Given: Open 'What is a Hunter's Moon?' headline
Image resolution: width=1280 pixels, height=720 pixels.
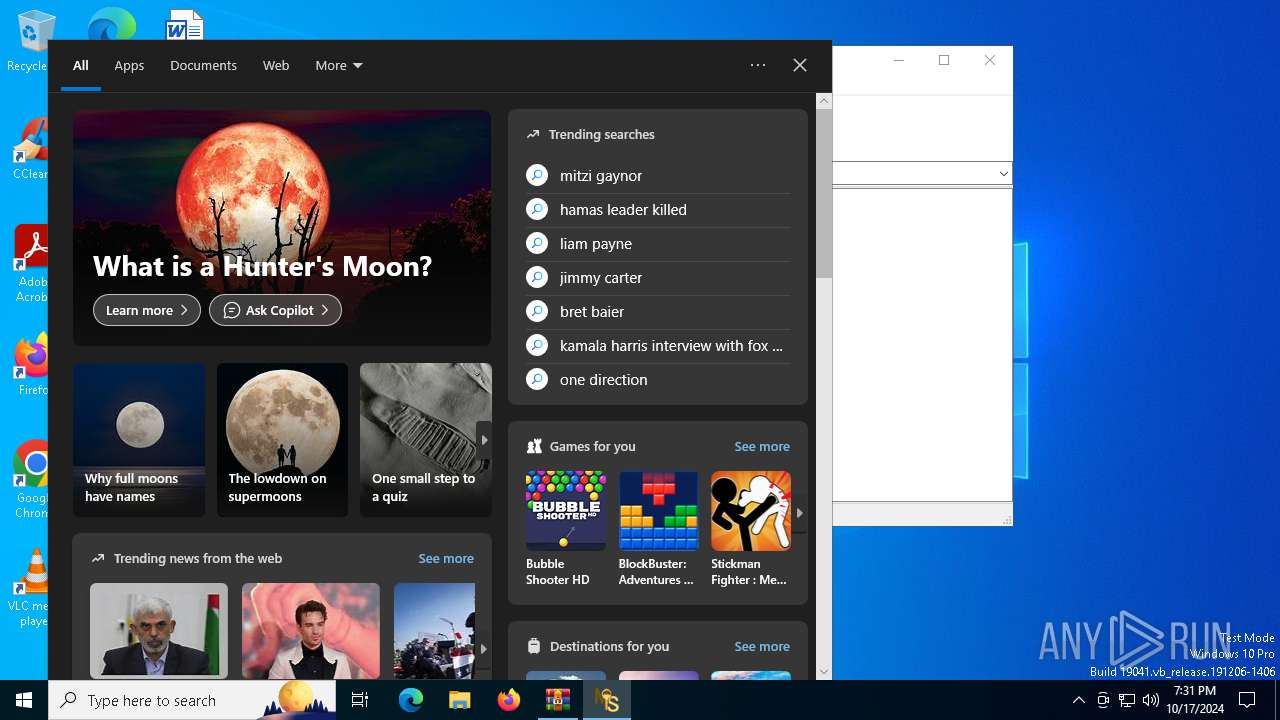Looking at the screenshot, I should 262,266.
